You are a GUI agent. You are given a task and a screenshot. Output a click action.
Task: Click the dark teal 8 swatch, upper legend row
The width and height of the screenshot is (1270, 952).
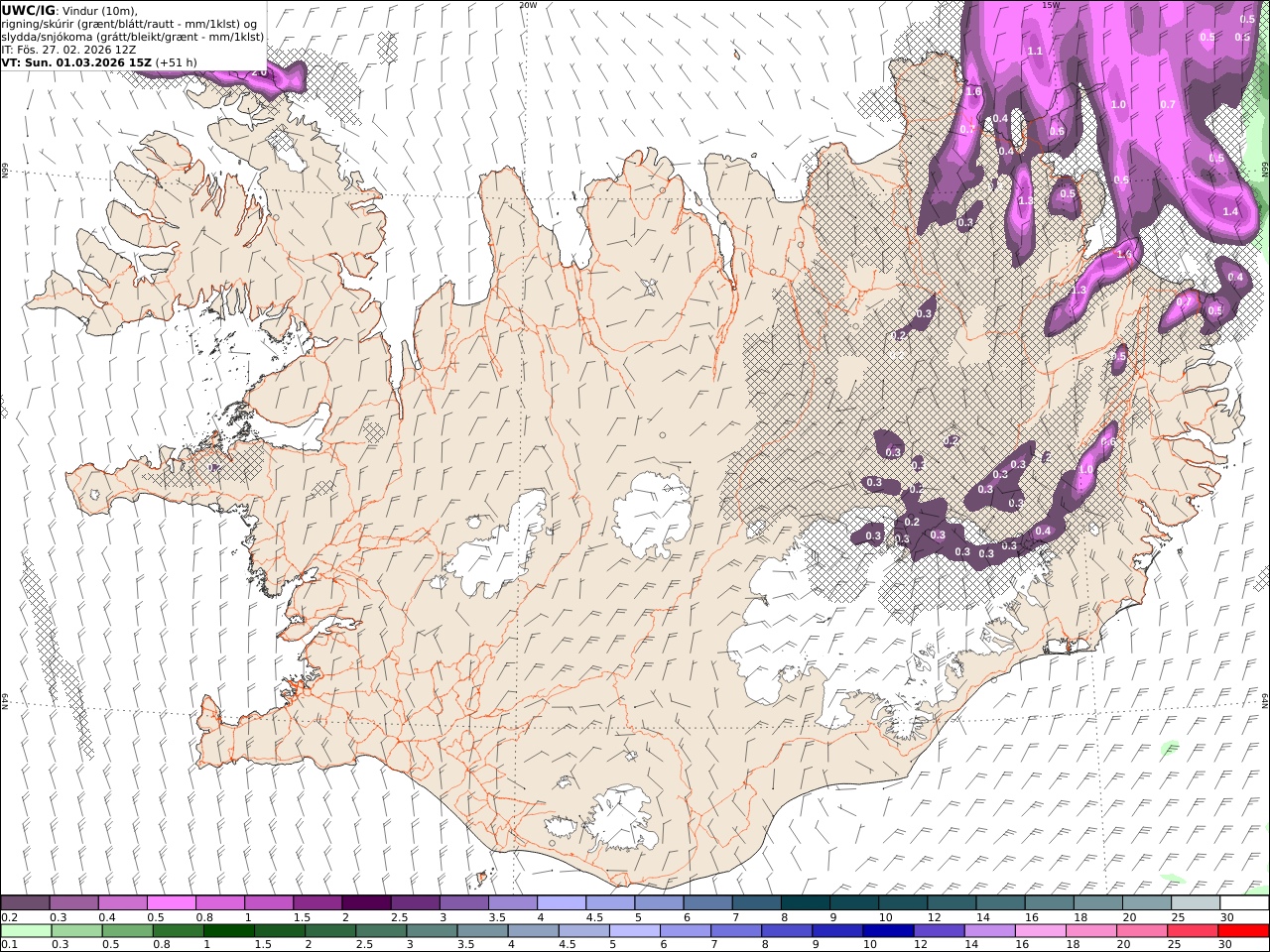806,902
